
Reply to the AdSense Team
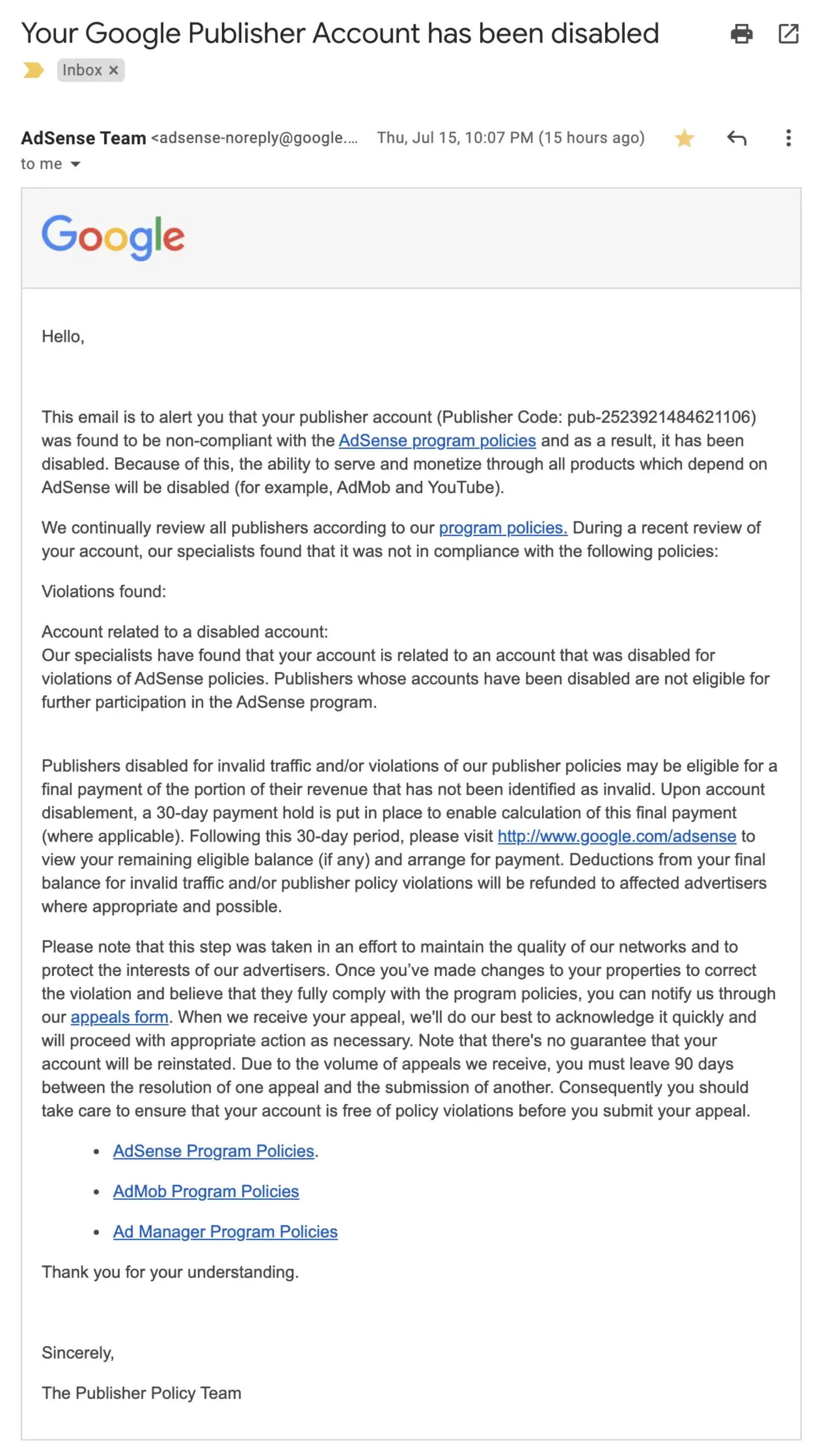736,138
